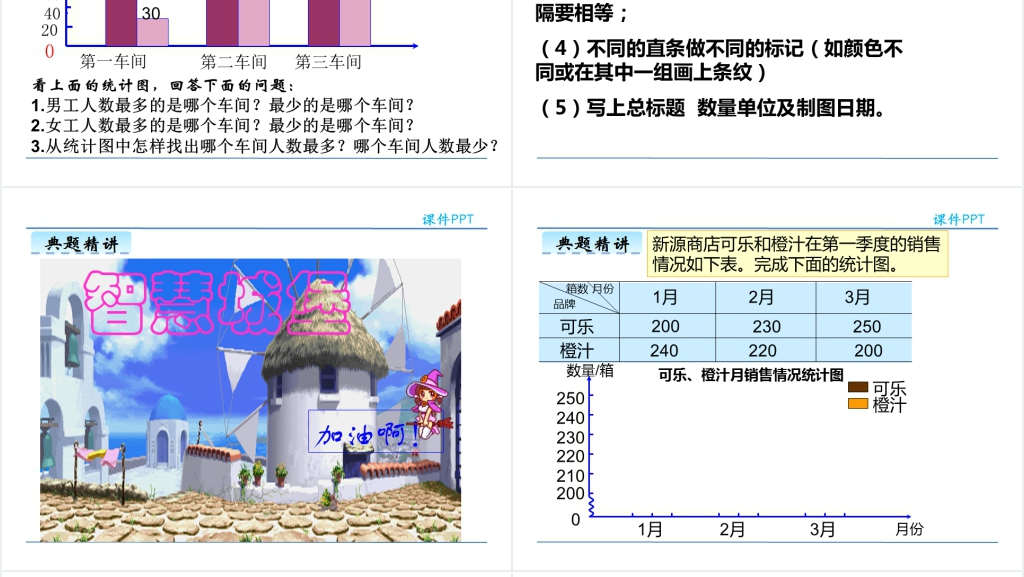Image resolution: width=1024 pixels, height=577 pixels.
Task: Click the little witch character on the castle slide
Action: tap(428, 403)
